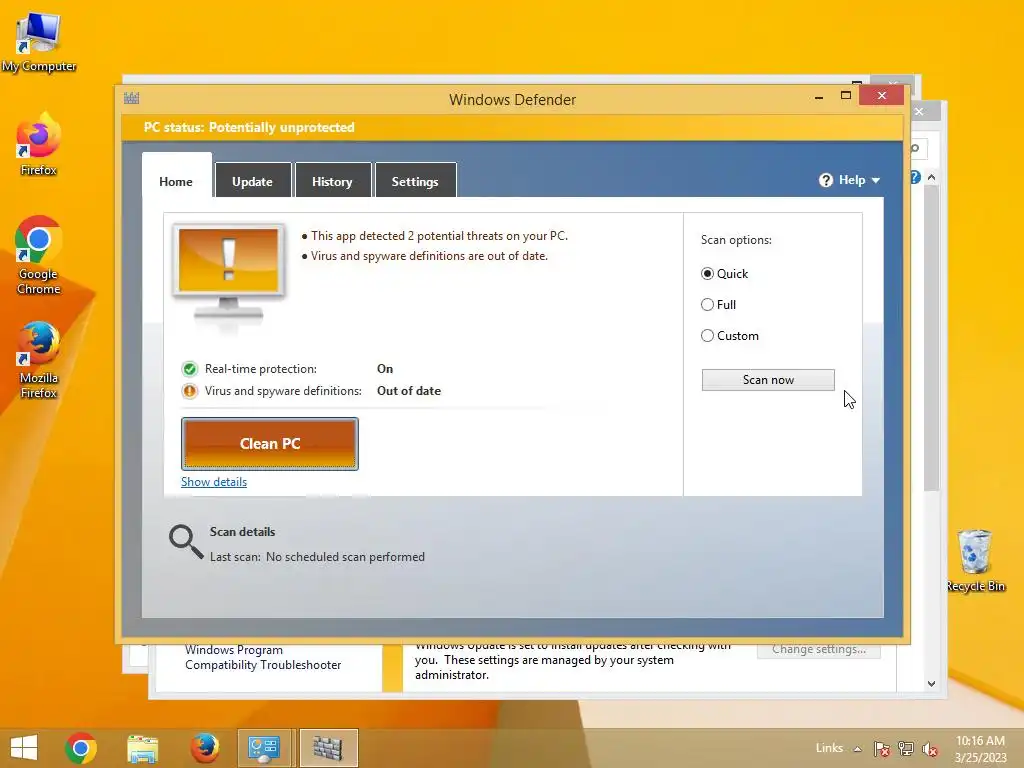
Task: Click the network tray icon
Action: pyautogui.click(x=906, y=748)
